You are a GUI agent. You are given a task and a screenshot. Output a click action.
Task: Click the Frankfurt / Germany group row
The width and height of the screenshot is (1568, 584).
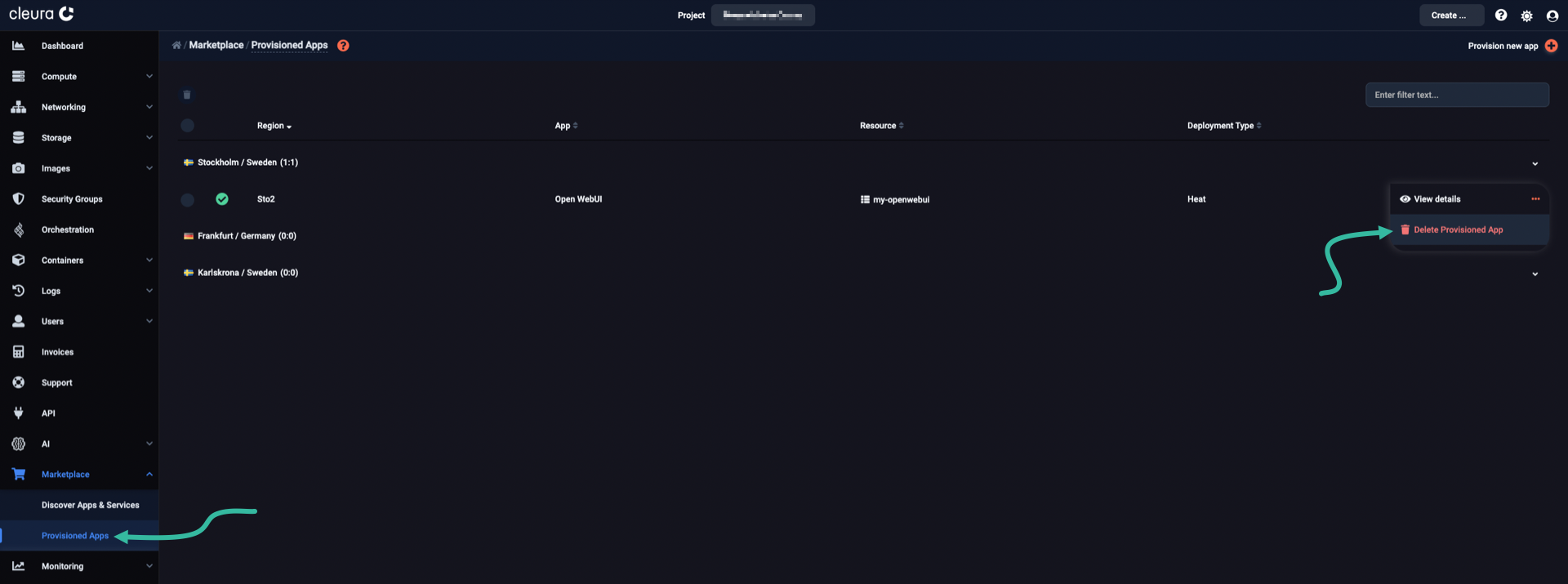(x=864, y=236)
